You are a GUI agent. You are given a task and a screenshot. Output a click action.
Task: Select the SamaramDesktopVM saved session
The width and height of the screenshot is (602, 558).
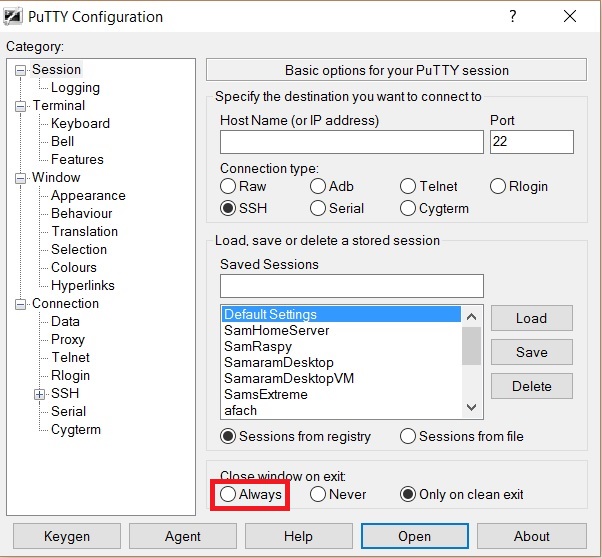click(x=341, y=378)
